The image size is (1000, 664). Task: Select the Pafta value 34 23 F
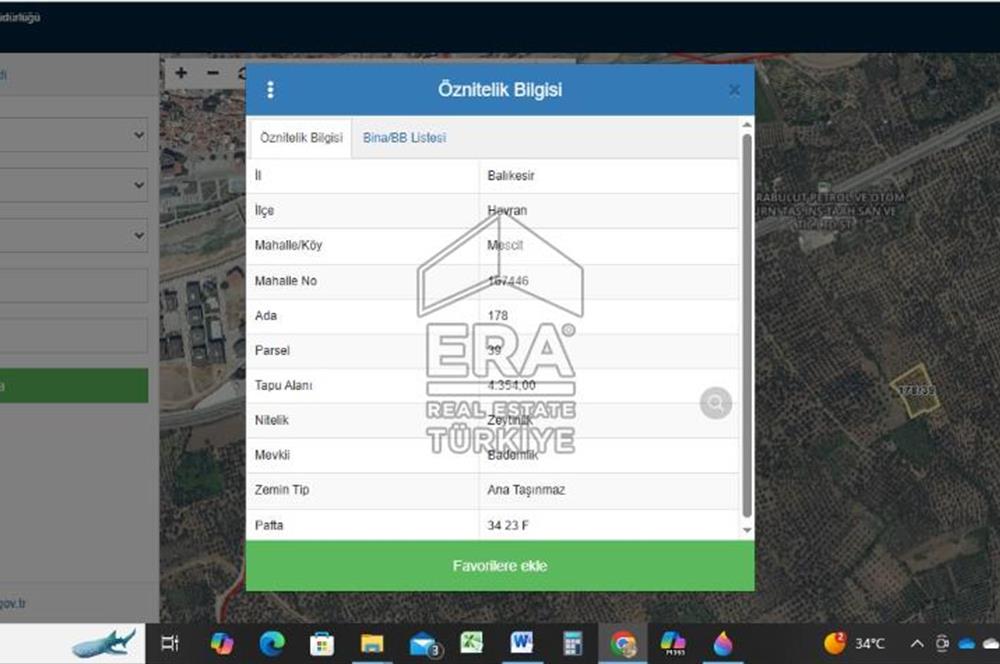tap(508, 526)
